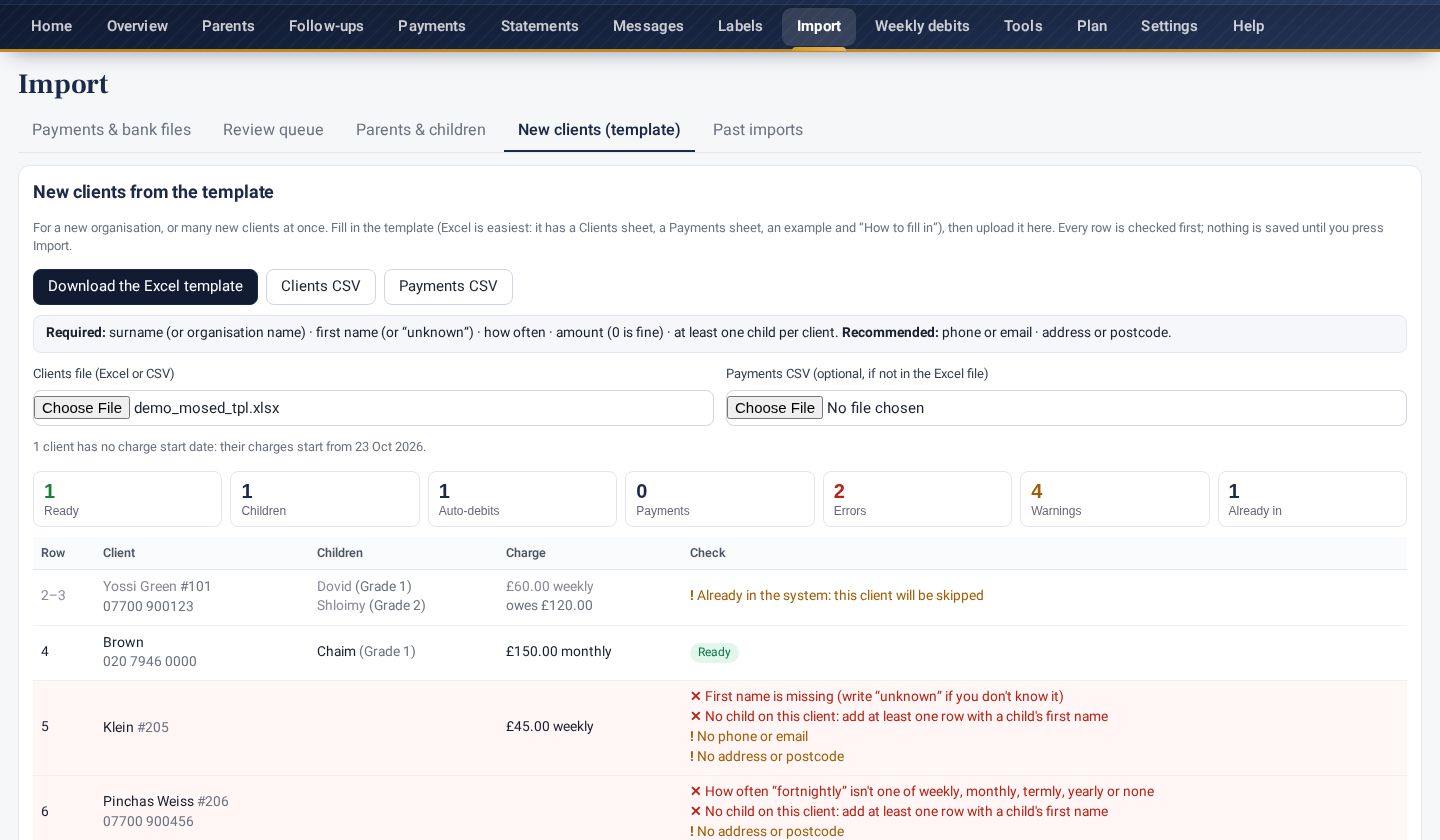1440x840 pixels.
Task: Open the Parents section
Action: [228, 26]
